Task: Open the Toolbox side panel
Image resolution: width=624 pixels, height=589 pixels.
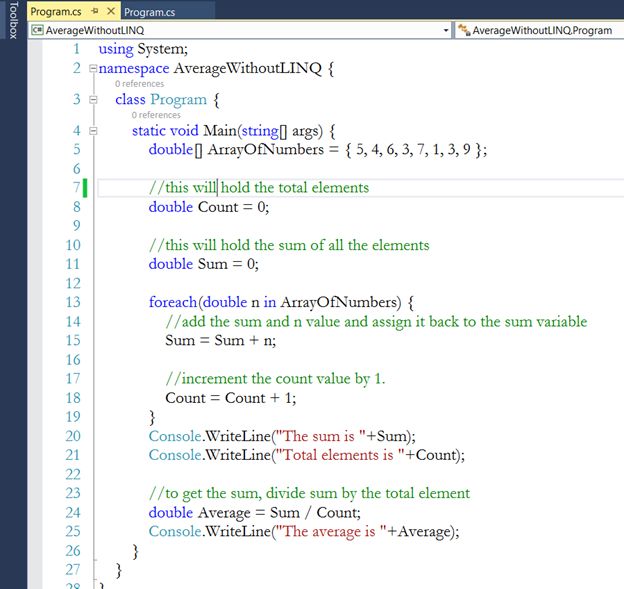Action: click(12, 22)
